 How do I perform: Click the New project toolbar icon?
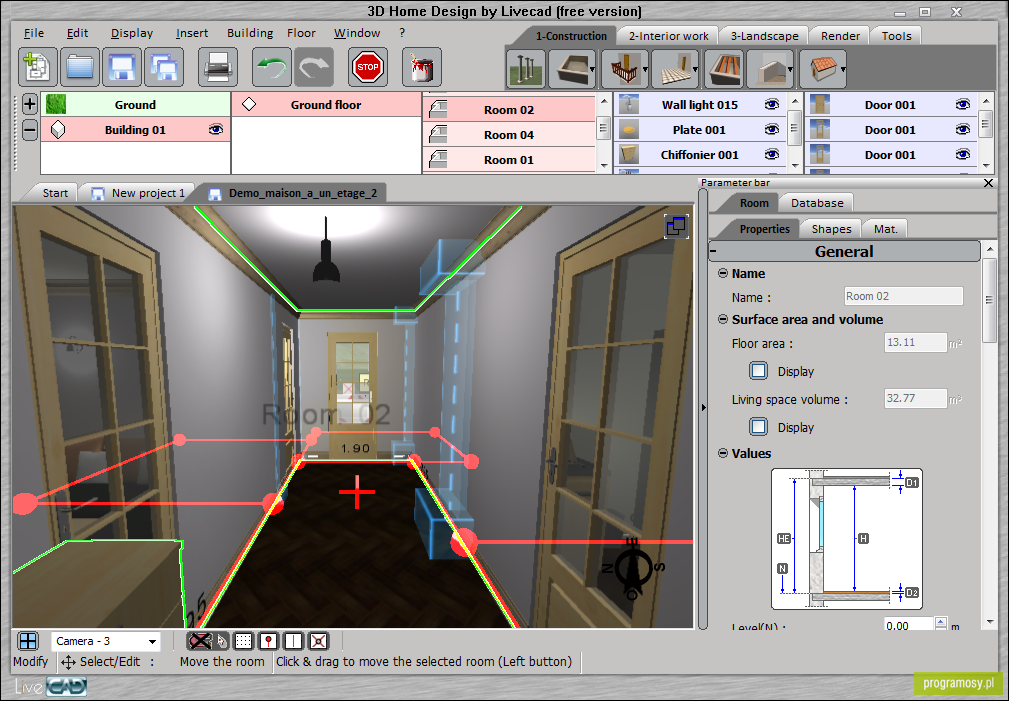[x=37, y=67]
